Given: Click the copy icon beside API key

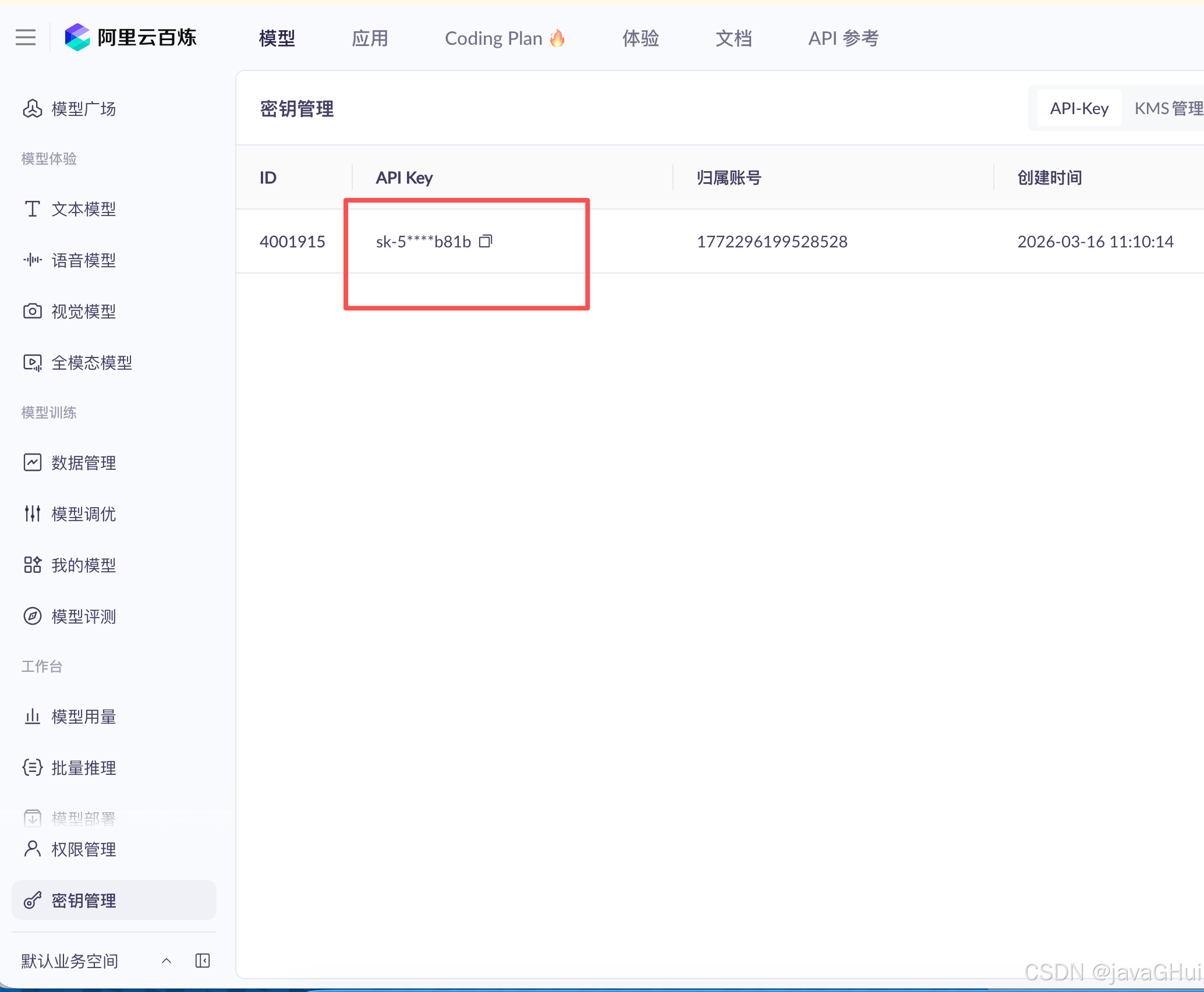Looking at the screenshot, I should (x=486, y=241).
